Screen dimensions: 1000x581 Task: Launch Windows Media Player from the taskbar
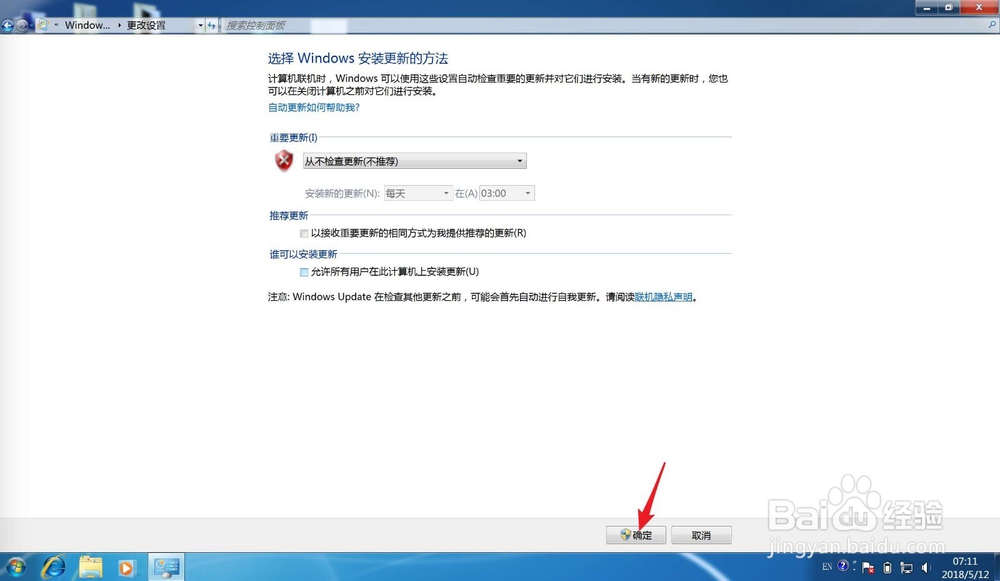(x=126, y=567)
